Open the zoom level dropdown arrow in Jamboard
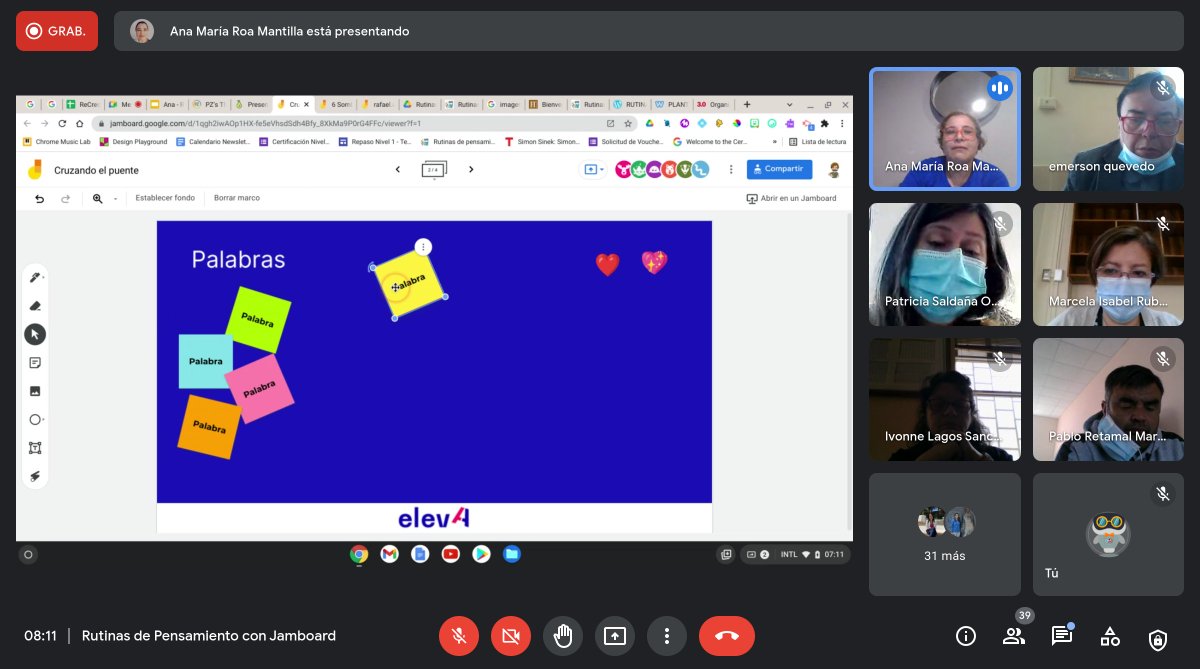This screenshot has height=669, width=1200. [x=115, y=199]
